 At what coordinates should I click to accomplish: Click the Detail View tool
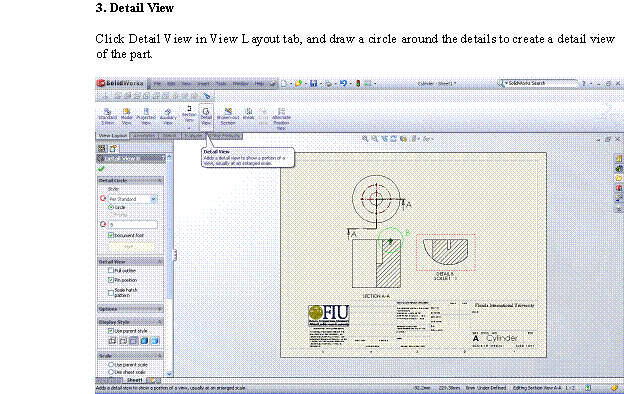point(206,116)
